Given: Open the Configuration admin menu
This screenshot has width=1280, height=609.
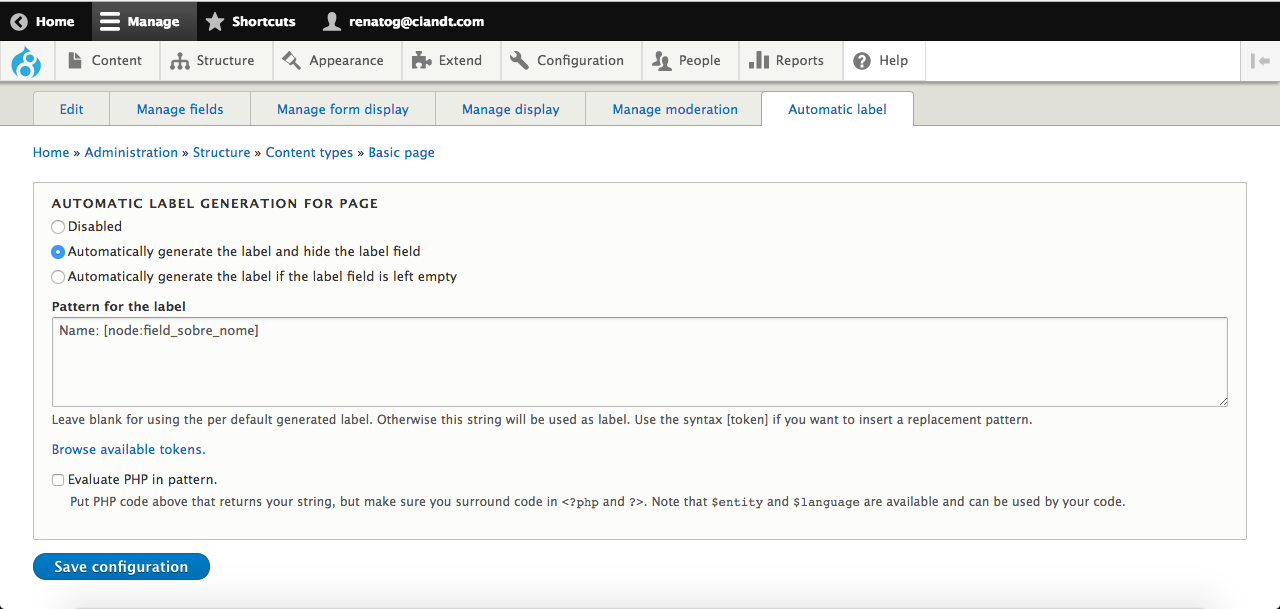Looking at the screenshot, I should [567, 61].
